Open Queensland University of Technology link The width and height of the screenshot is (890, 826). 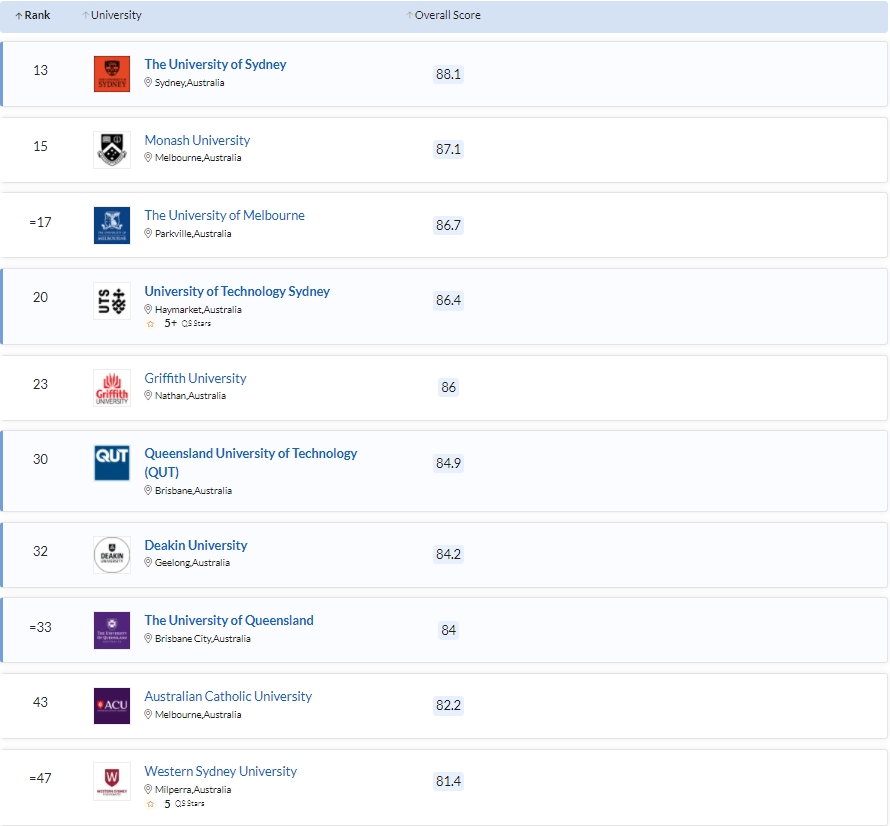[250, 454]
